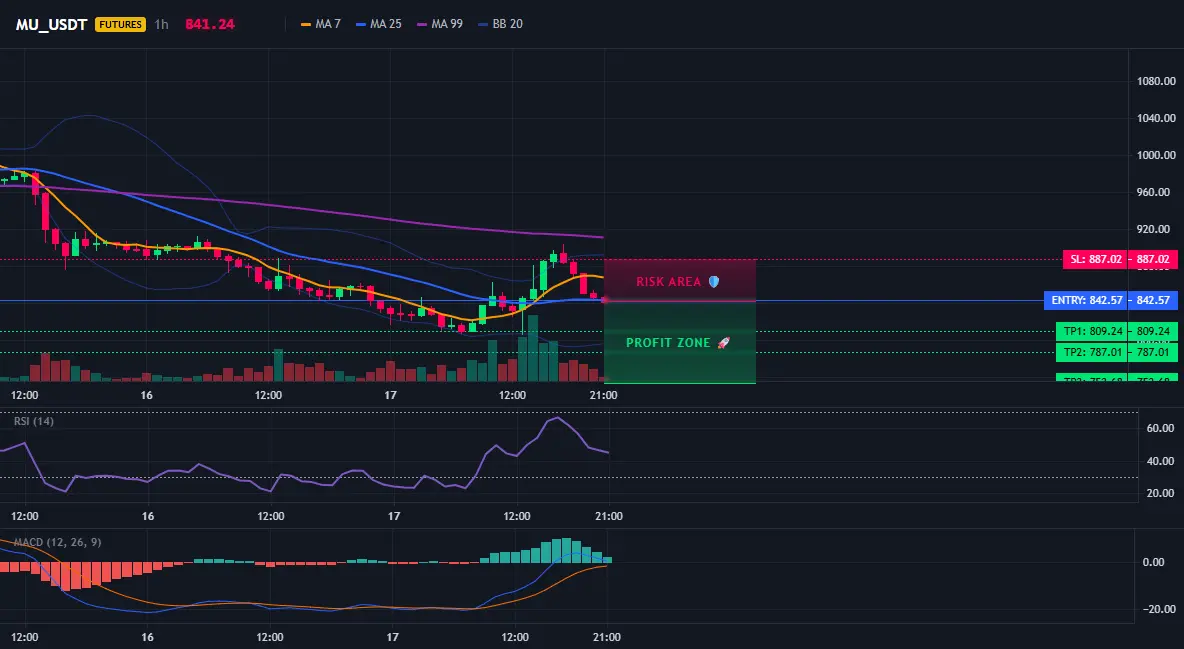Click -20.00 on the MACD axis
Image resolution: width=1184 pixels, height=649 pixels.
click(1159, 609)
